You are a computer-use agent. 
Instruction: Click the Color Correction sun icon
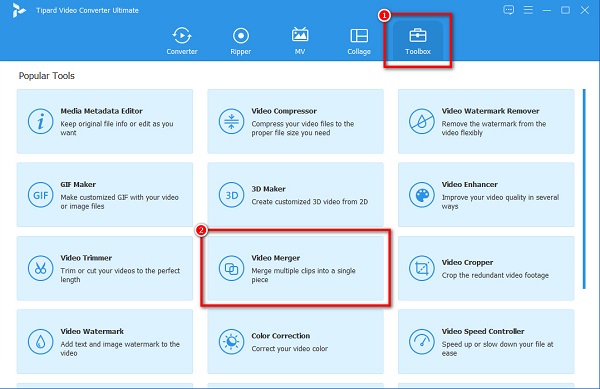coord(231,342)
